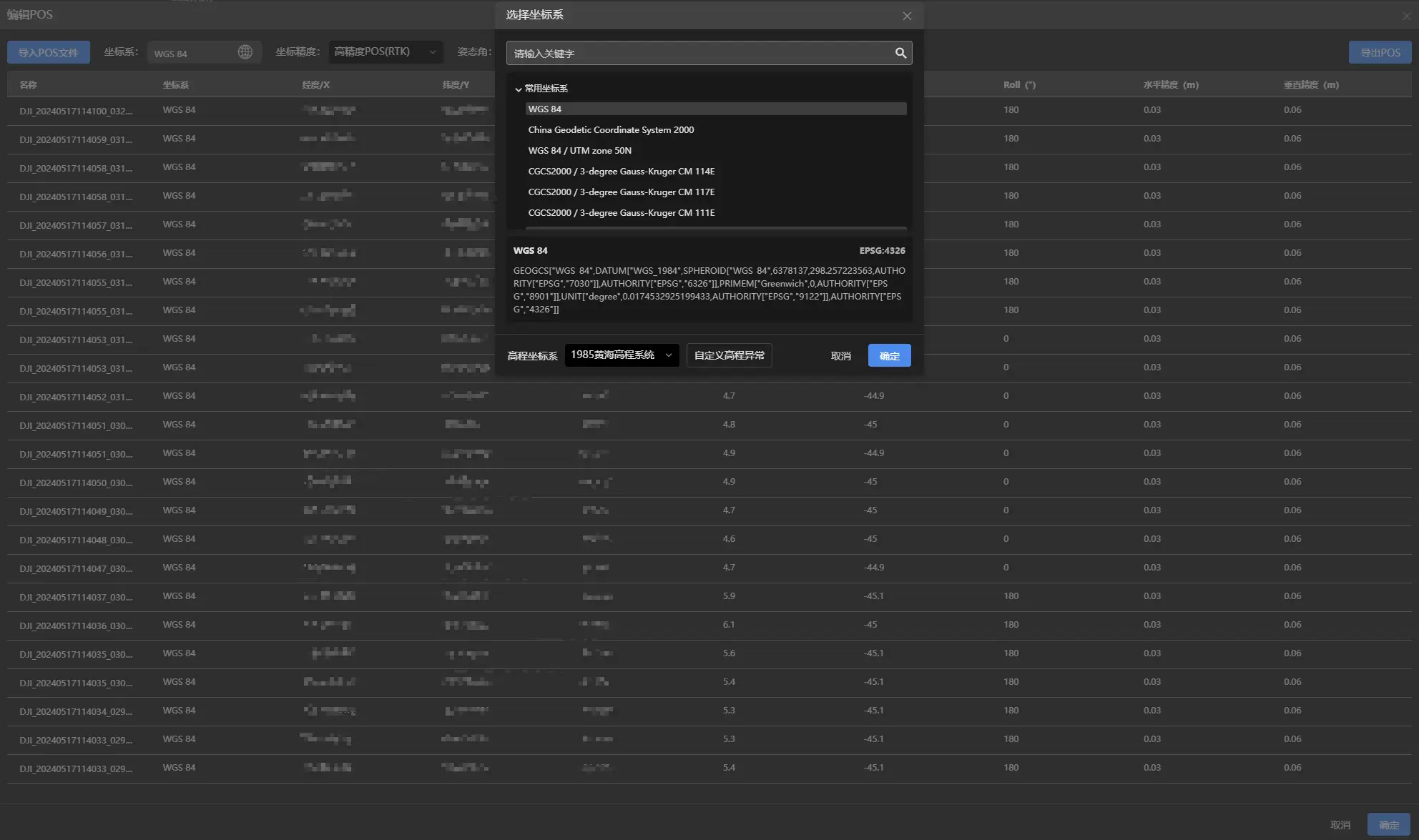Click the 导出POS button
The width and height of the screenshot is (1419, 840).
[x=1380, y=52]
